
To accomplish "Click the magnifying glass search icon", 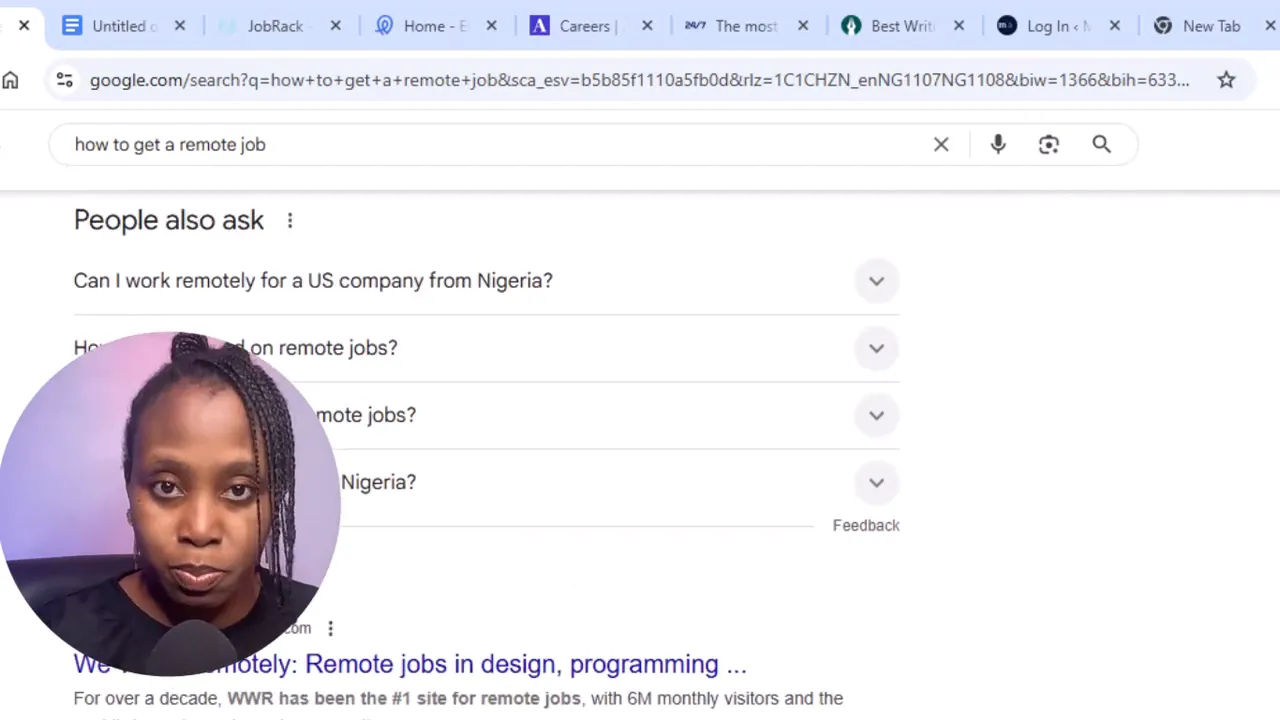I will click(x=1101, y=144).
